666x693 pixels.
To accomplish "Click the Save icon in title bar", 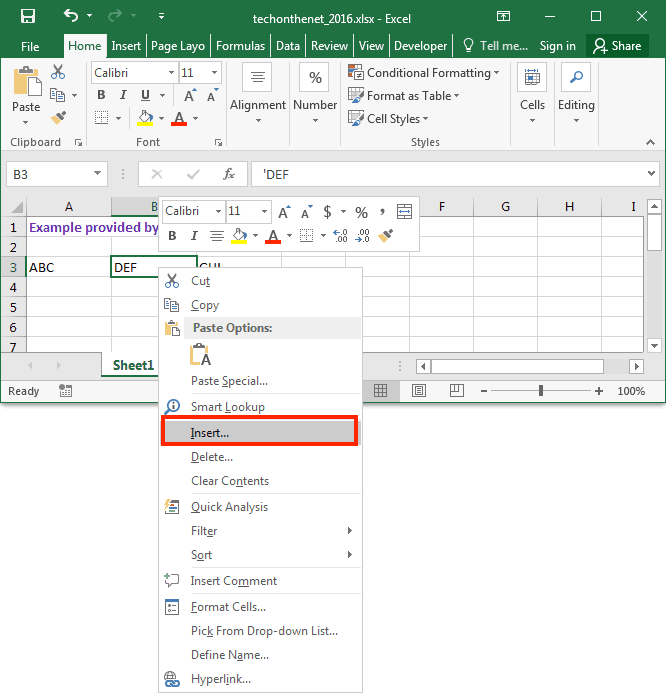I will pyautogui.click(x=28, y=16).
